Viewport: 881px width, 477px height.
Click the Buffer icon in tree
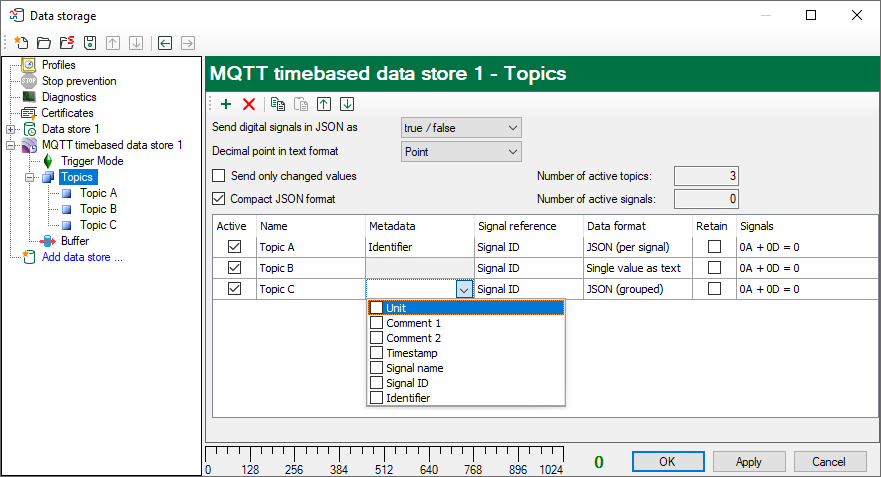(48, 241)
